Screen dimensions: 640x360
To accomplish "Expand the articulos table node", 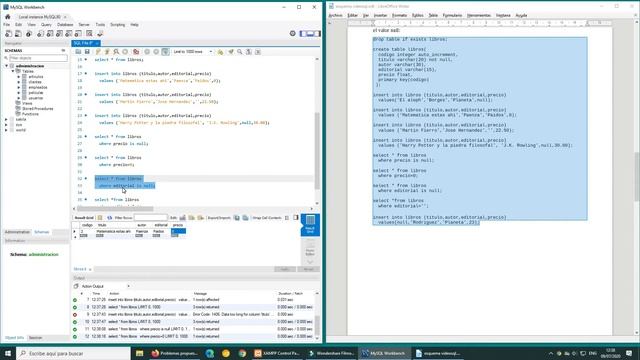I will 19,77.
